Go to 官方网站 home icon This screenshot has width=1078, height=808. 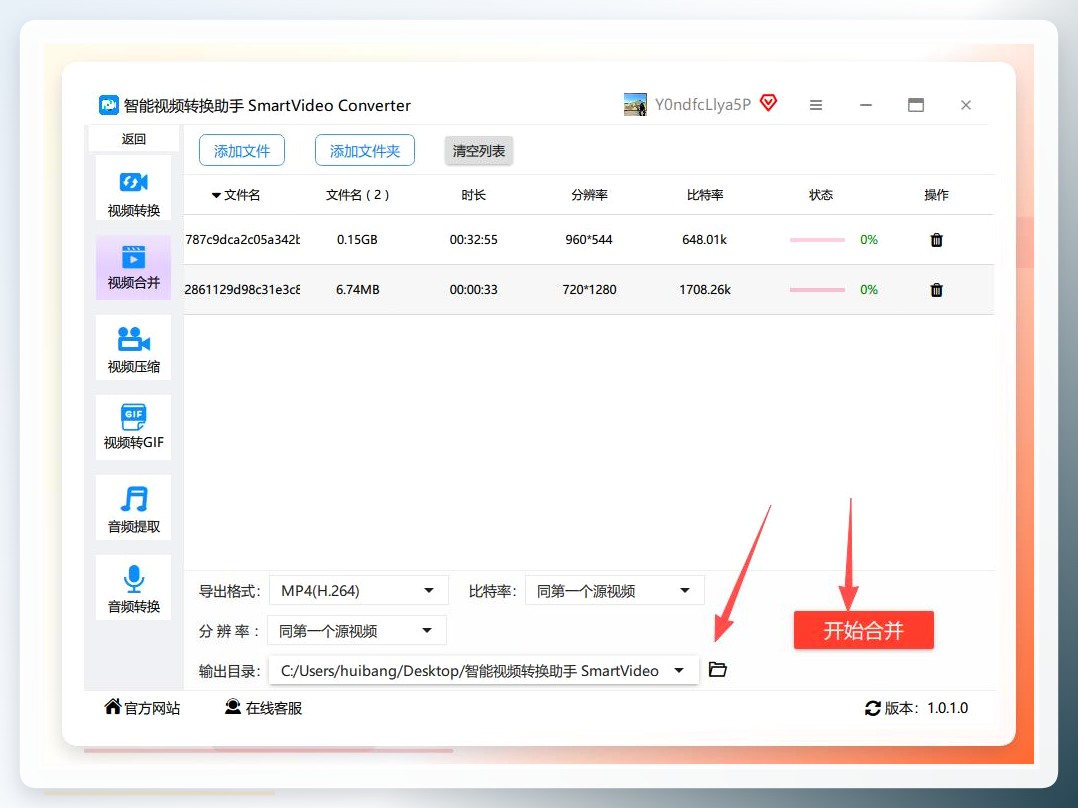tap(112, 706)
